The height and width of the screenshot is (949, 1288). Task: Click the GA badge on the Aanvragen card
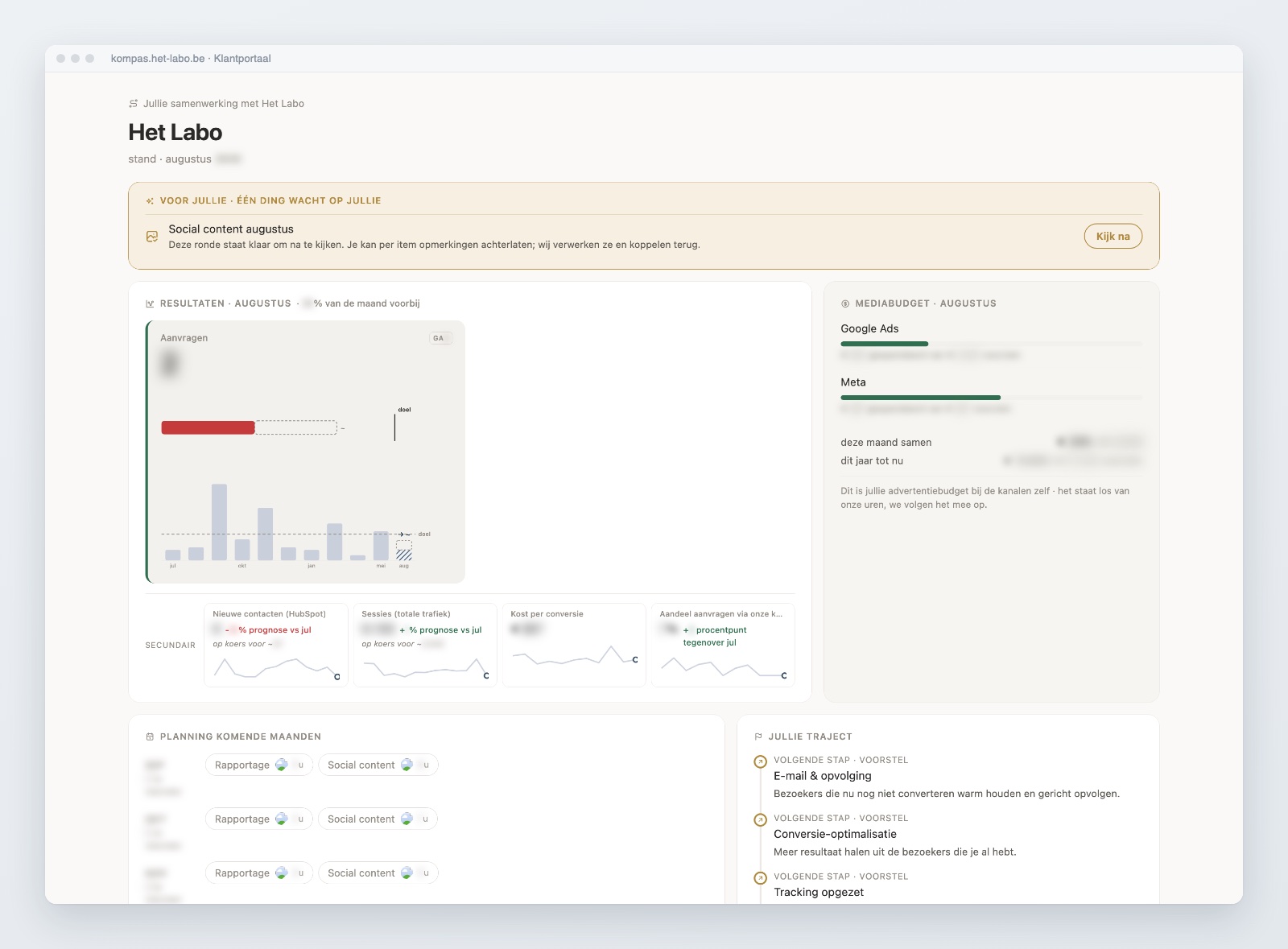tap(440, 338)
